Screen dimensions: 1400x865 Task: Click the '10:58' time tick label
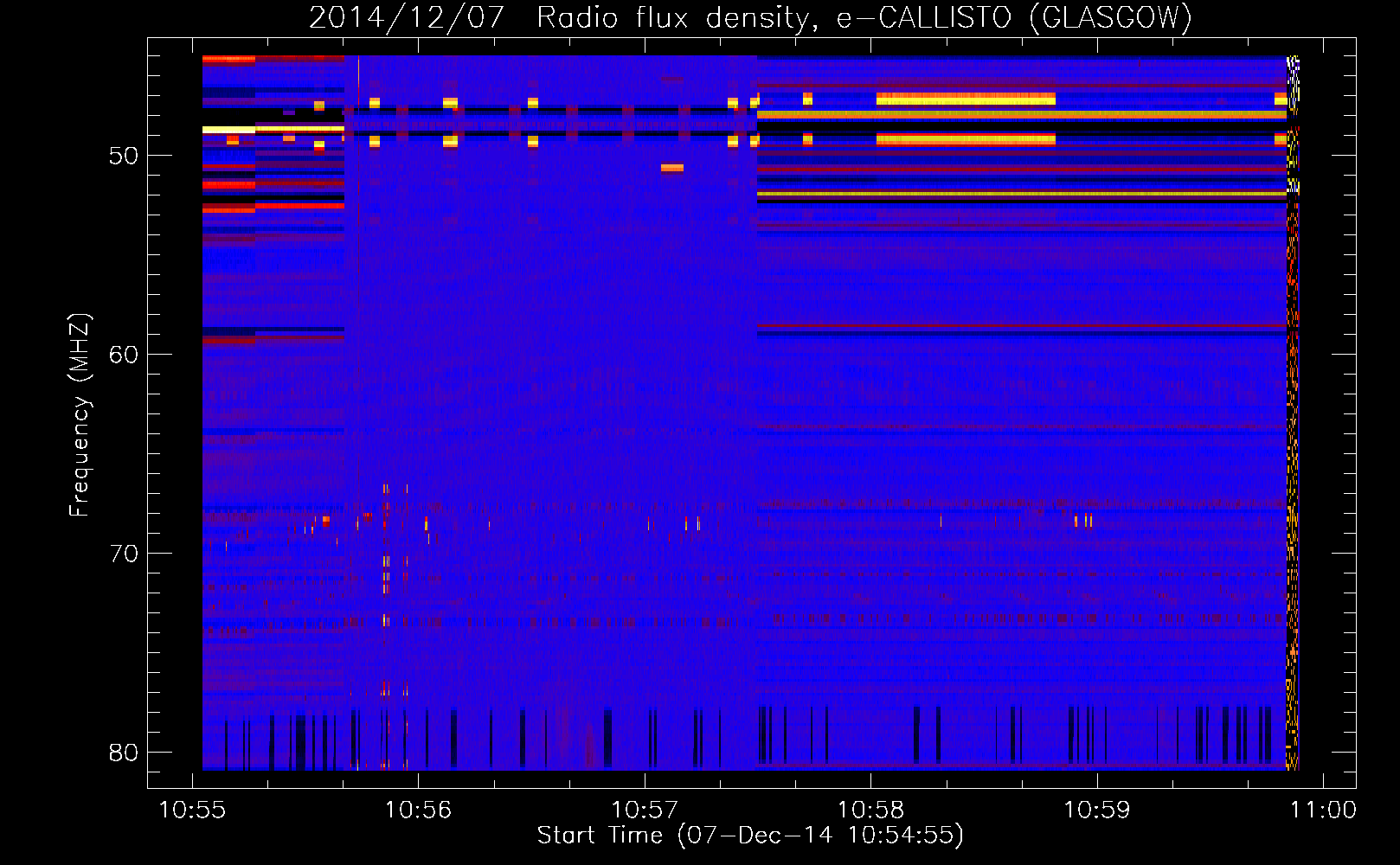pyautogui.click(x=871, y=811)
